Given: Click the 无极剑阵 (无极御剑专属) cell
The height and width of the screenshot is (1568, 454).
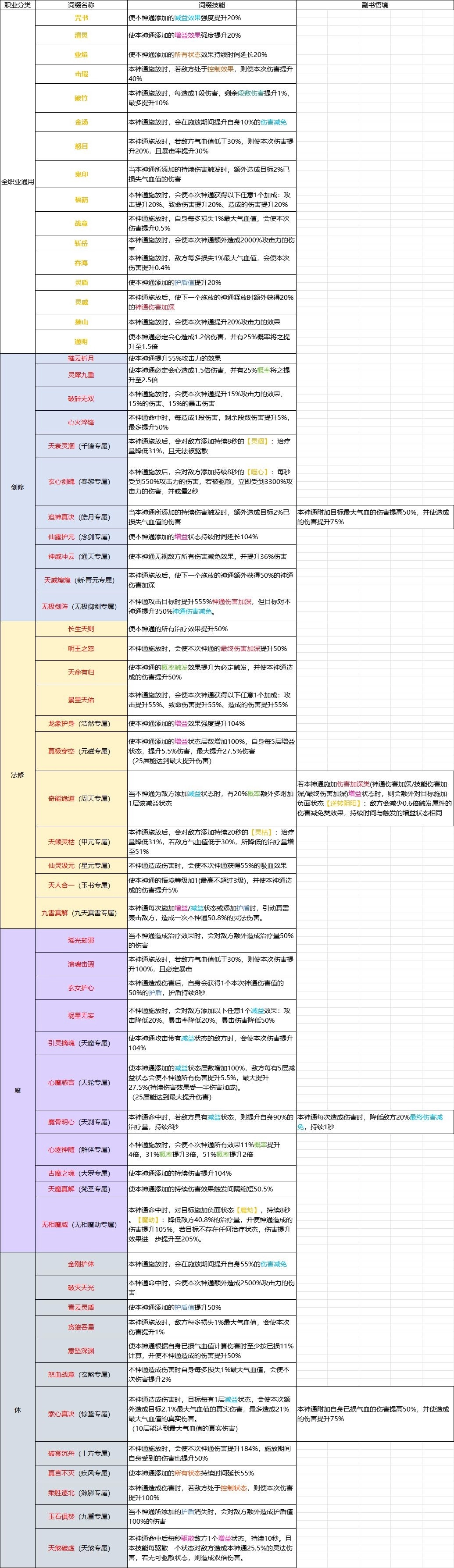Looking at the screenshot, I should click(81, 606).
